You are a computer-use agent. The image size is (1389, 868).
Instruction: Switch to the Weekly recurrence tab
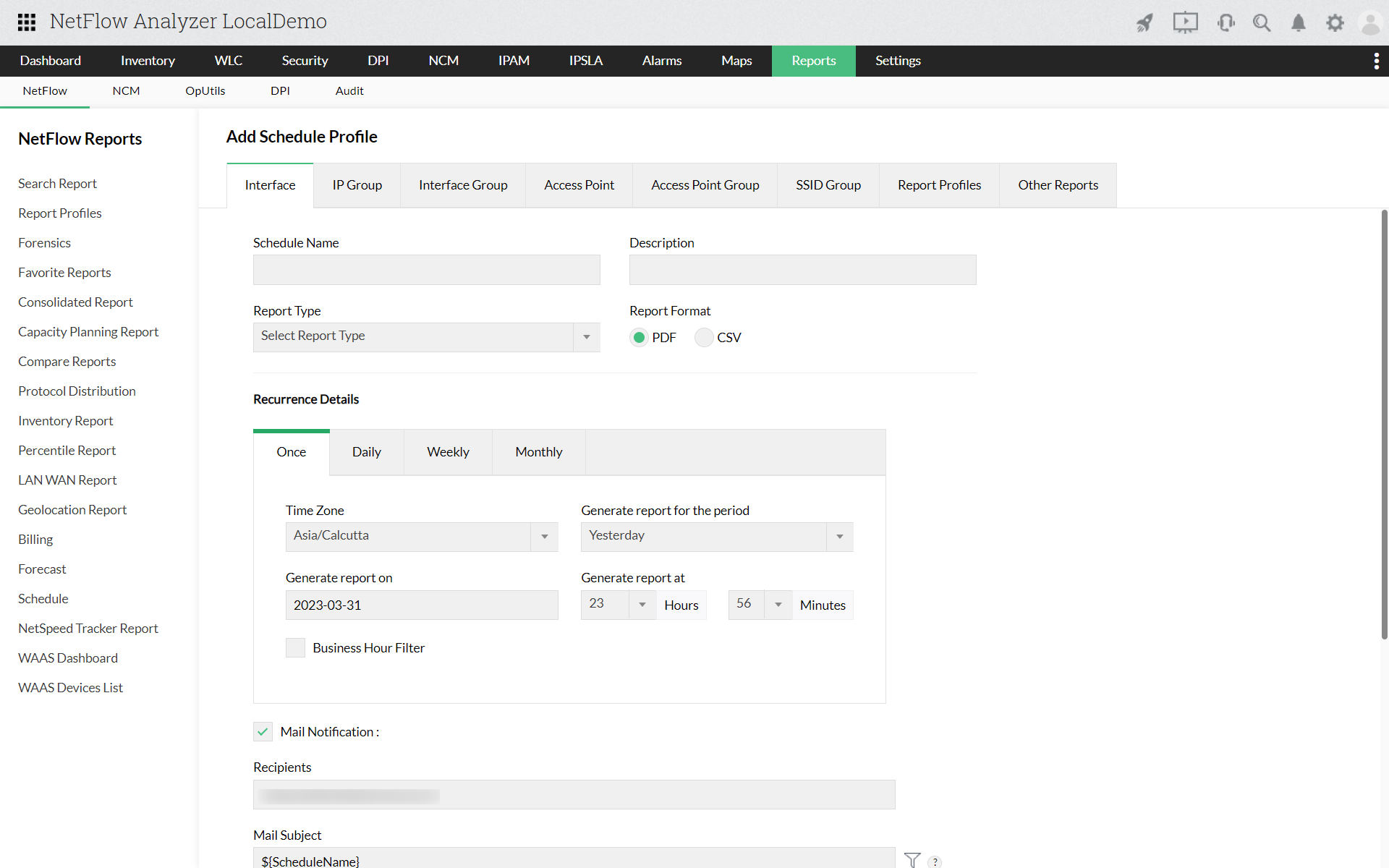[448, 452]
